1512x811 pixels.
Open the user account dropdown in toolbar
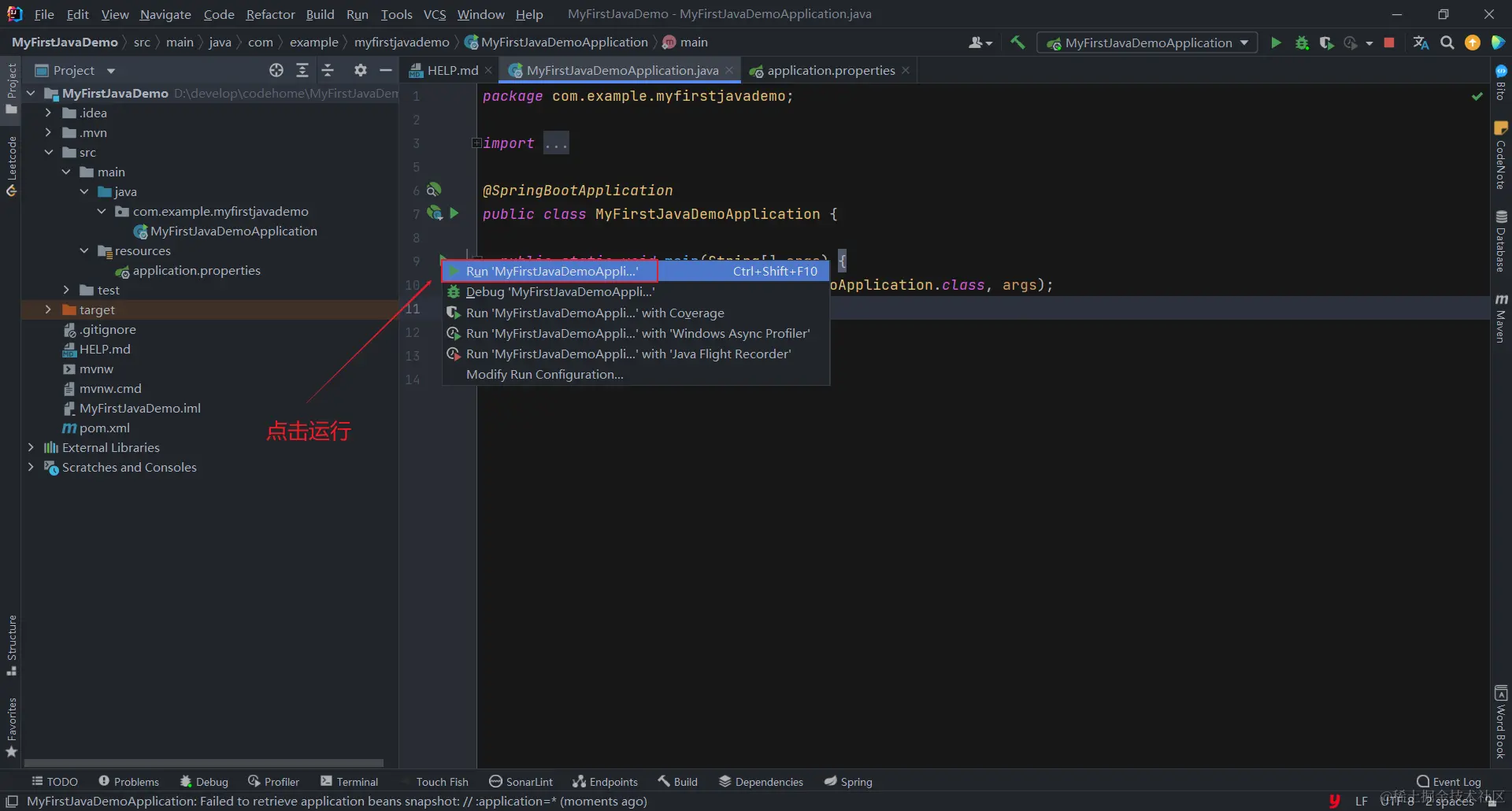point(980,43)
